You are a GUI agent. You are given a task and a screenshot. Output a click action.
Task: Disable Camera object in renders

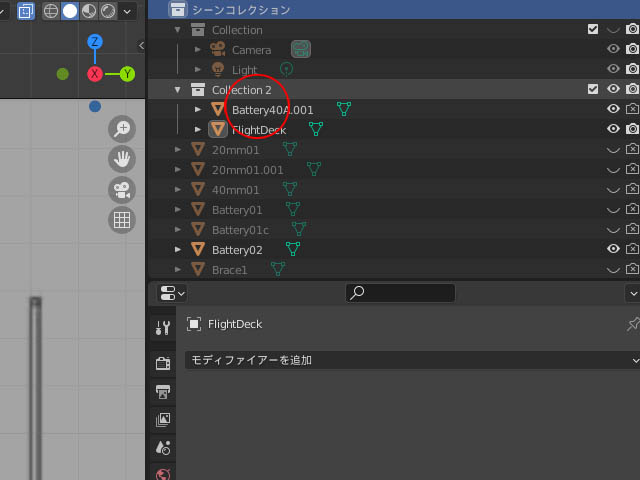[632, 49]
